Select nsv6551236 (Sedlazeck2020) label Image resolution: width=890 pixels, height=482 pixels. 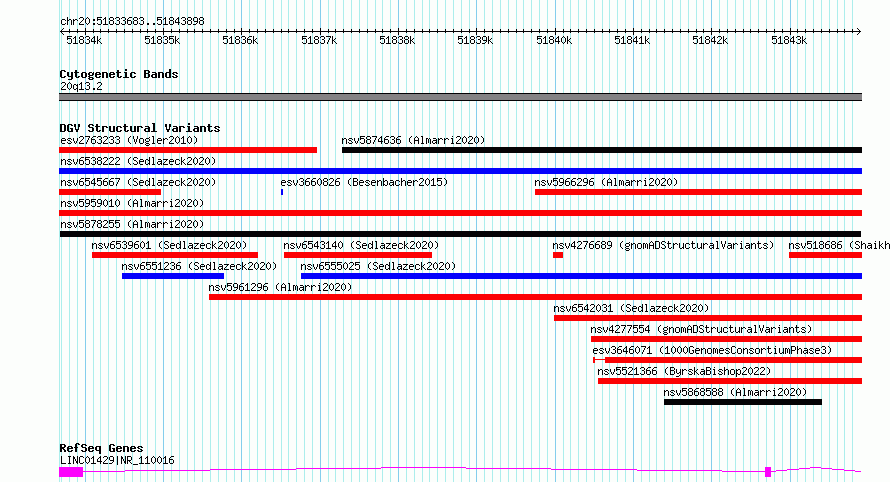tap(199, 266)
